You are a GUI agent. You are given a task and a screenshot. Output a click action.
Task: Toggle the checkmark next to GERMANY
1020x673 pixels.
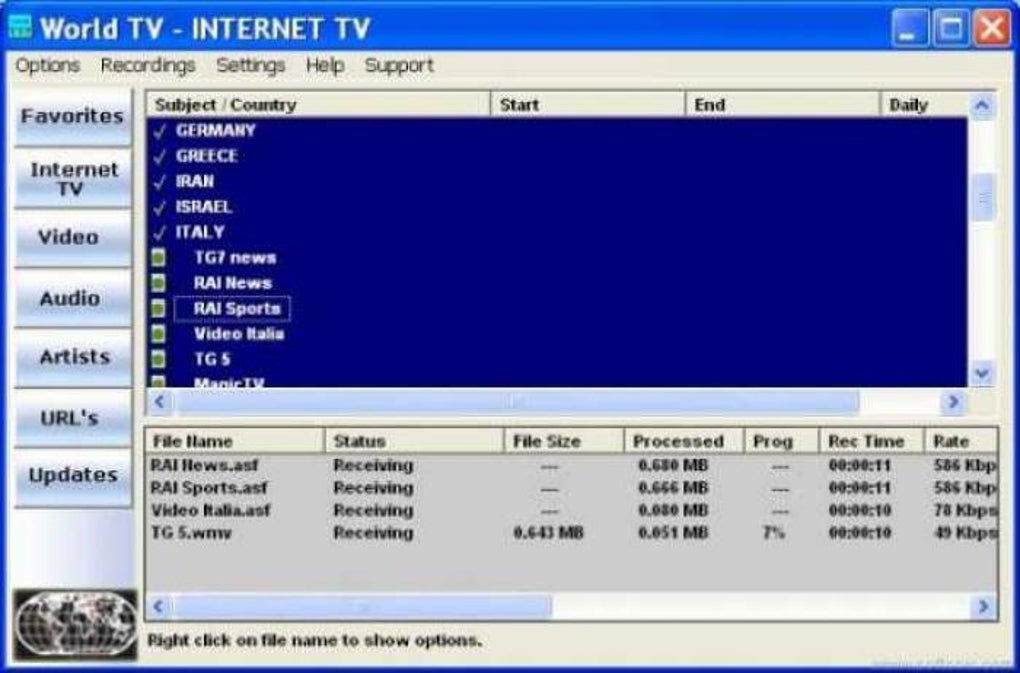point(159,131)
